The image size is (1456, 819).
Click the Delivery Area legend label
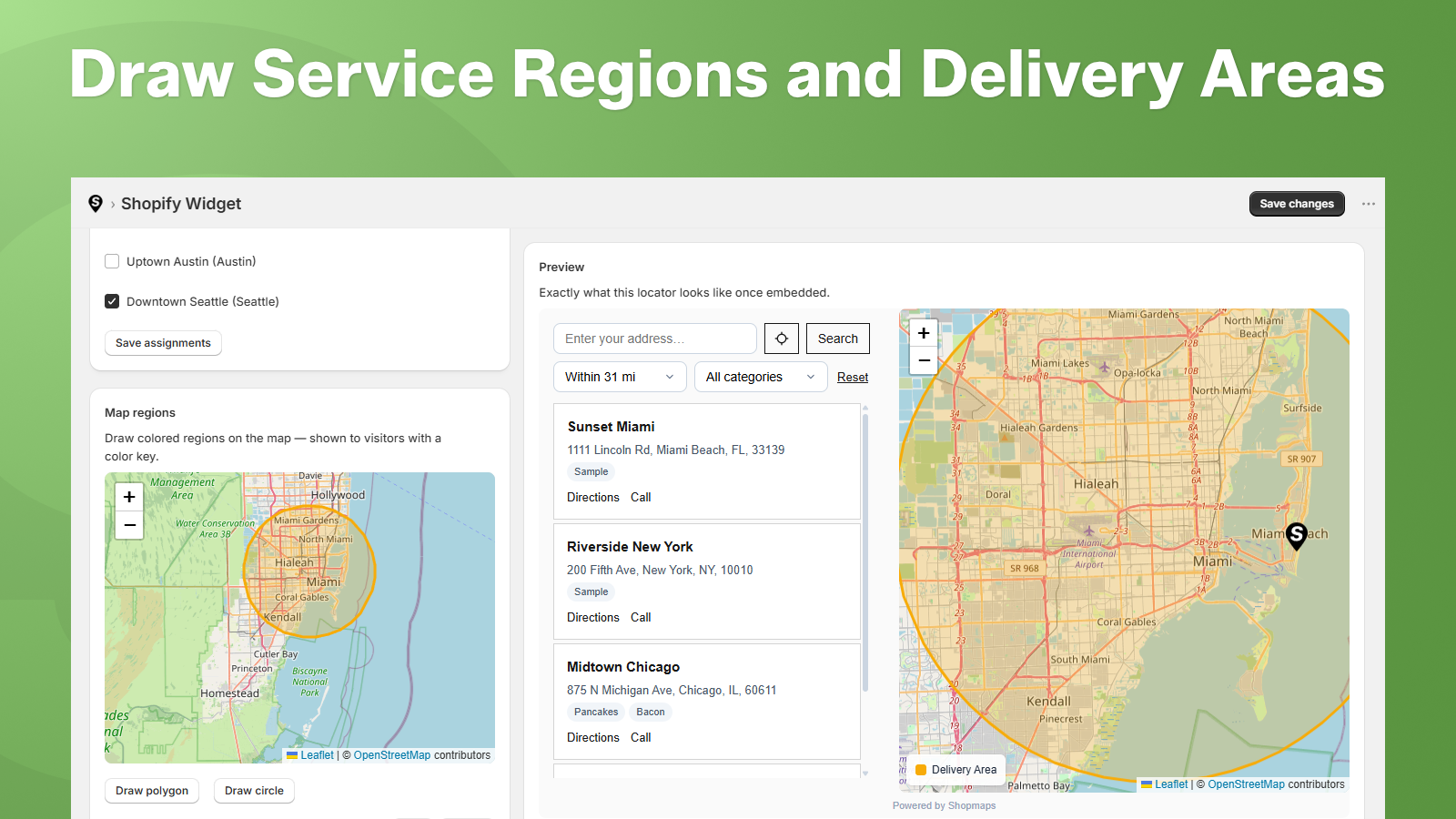(965, 770)
